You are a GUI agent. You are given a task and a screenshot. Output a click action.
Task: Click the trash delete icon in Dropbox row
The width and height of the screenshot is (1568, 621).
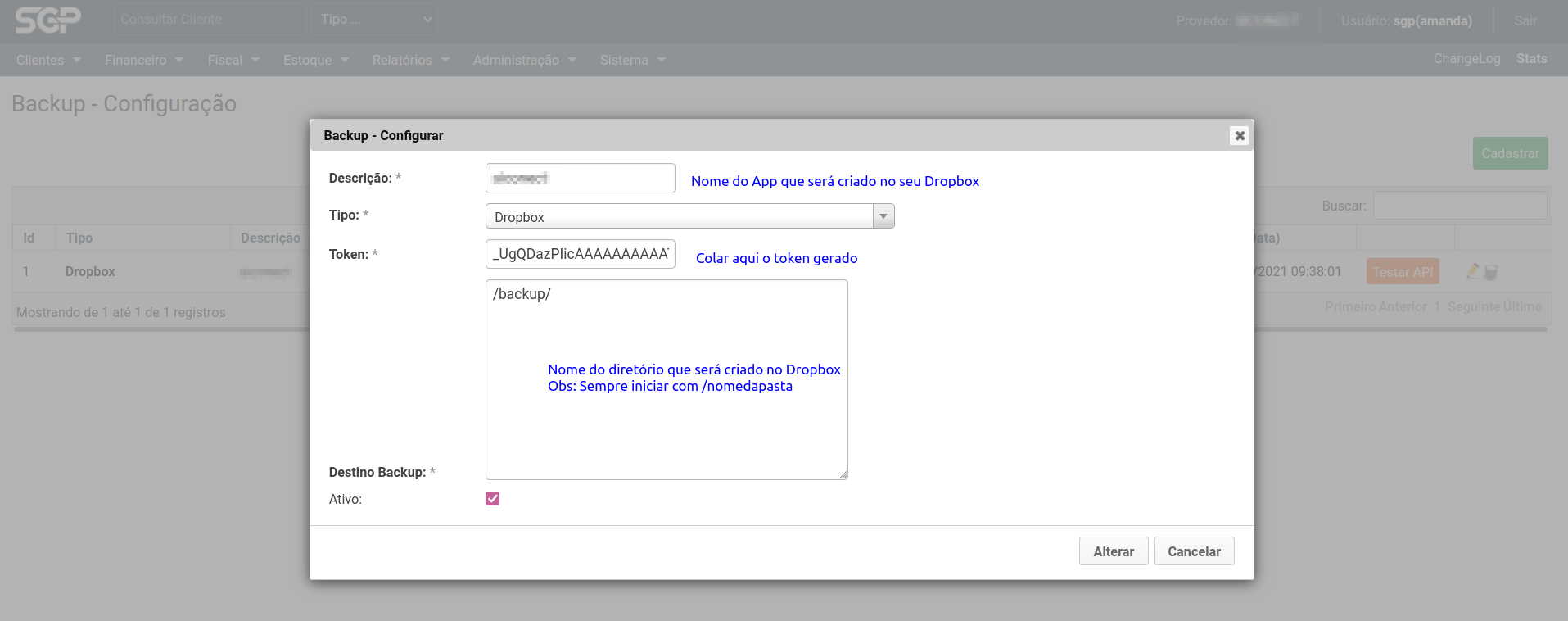(x=1491, y=272)
